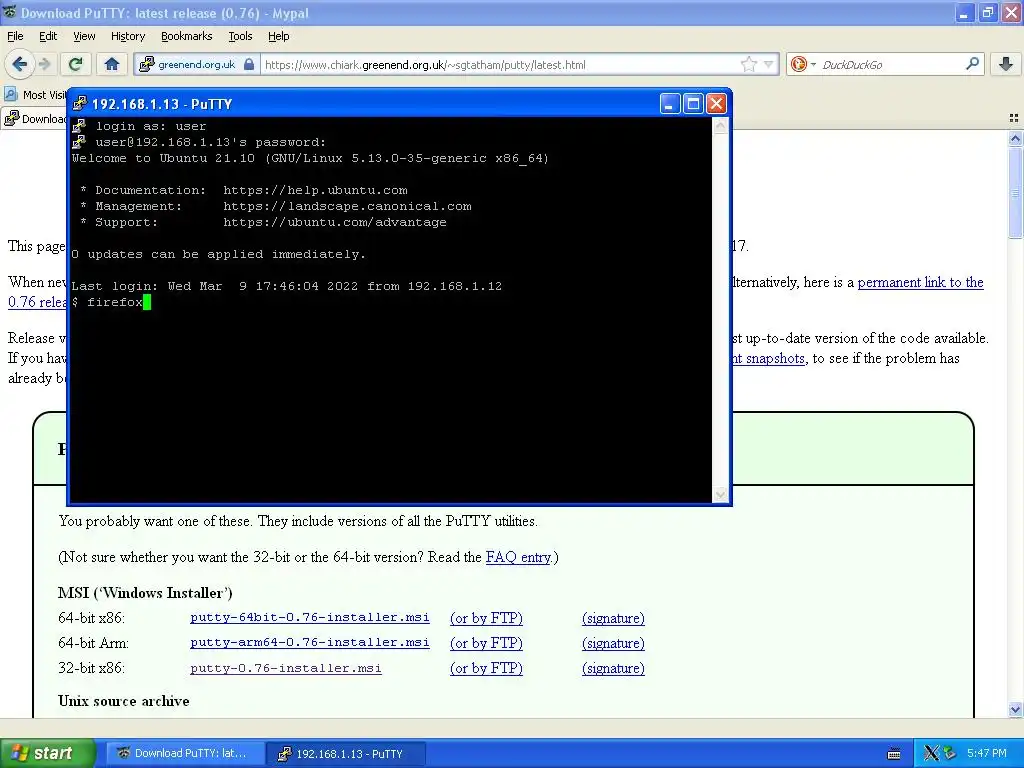Click the 5:47 PM taskbar clock
This screenshot has height=768, width=1024.
(x=987, y=753)
